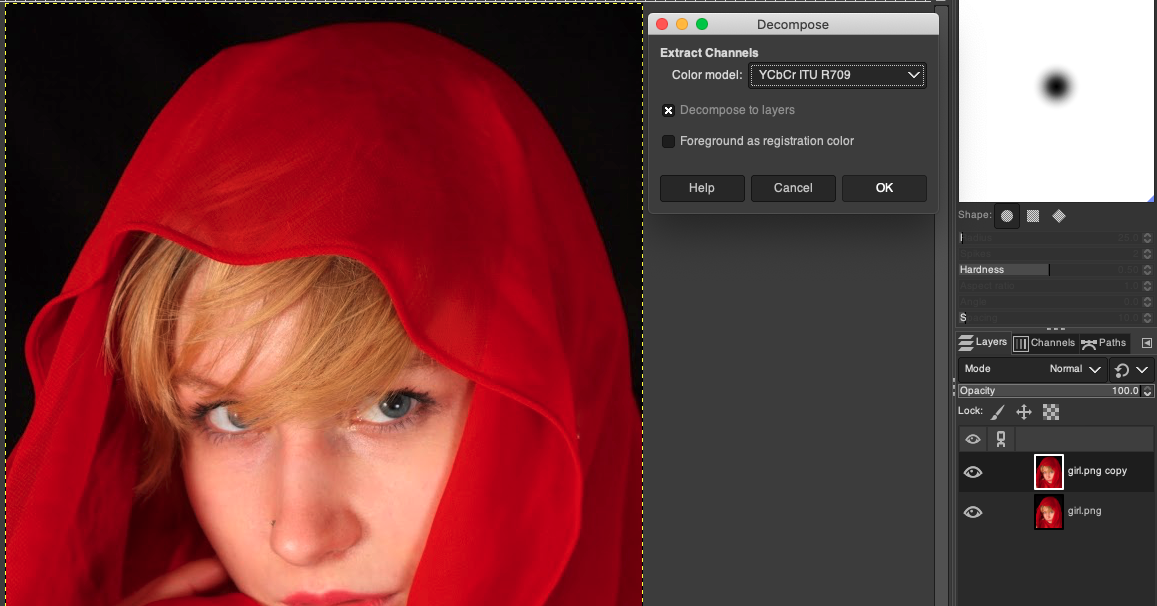
Task: Click the lock alpha channel checkerboard icon
Action: pyautogui.click(x=1051, y=412)
